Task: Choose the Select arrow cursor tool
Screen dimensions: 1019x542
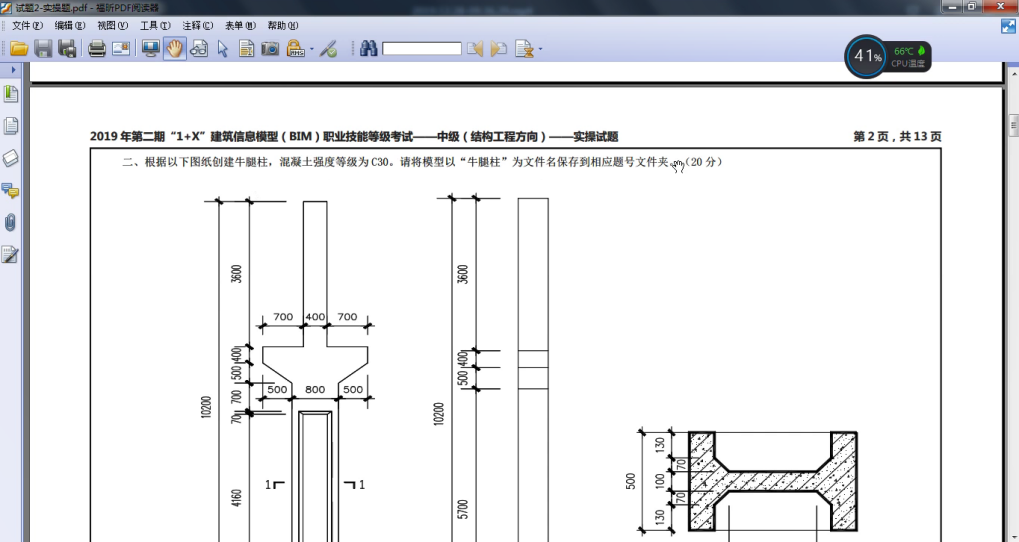Action: (x=222, y=48)
